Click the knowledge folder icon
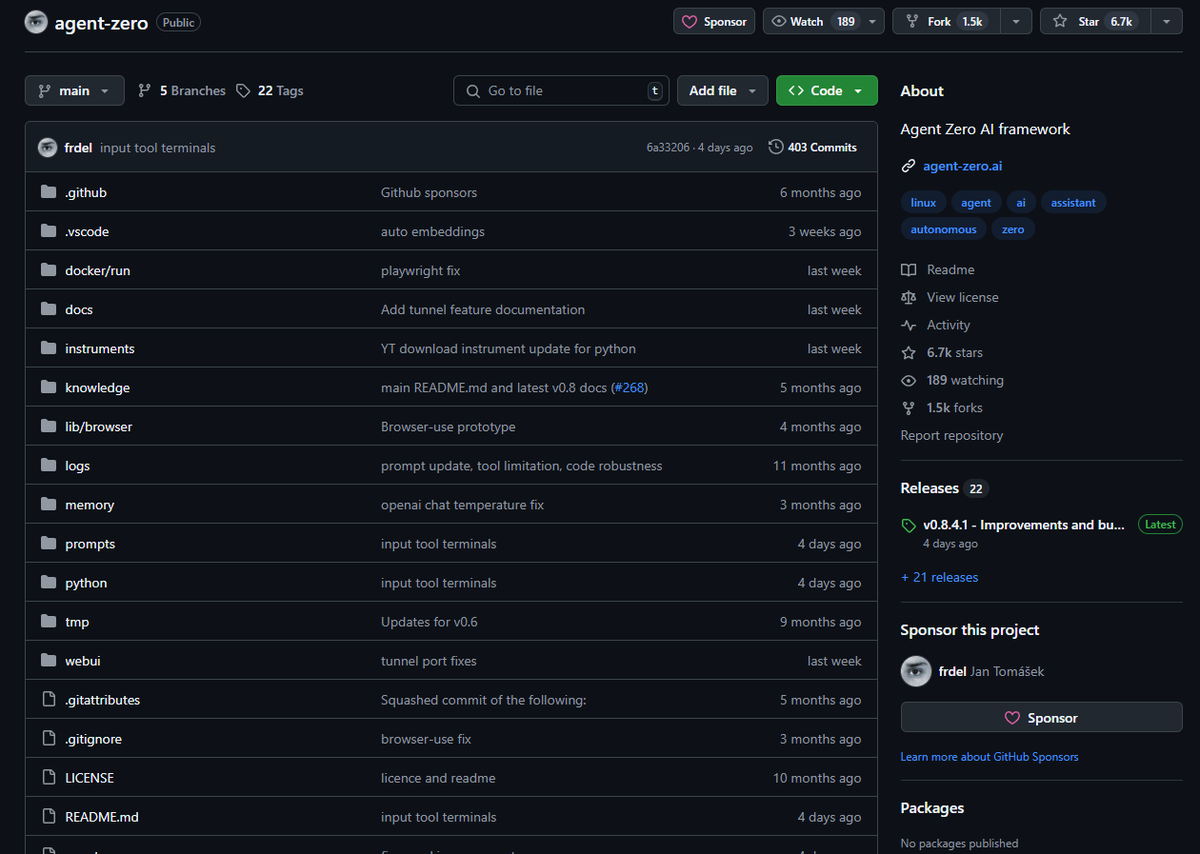 pyautogui.click(x=48, y=387)
